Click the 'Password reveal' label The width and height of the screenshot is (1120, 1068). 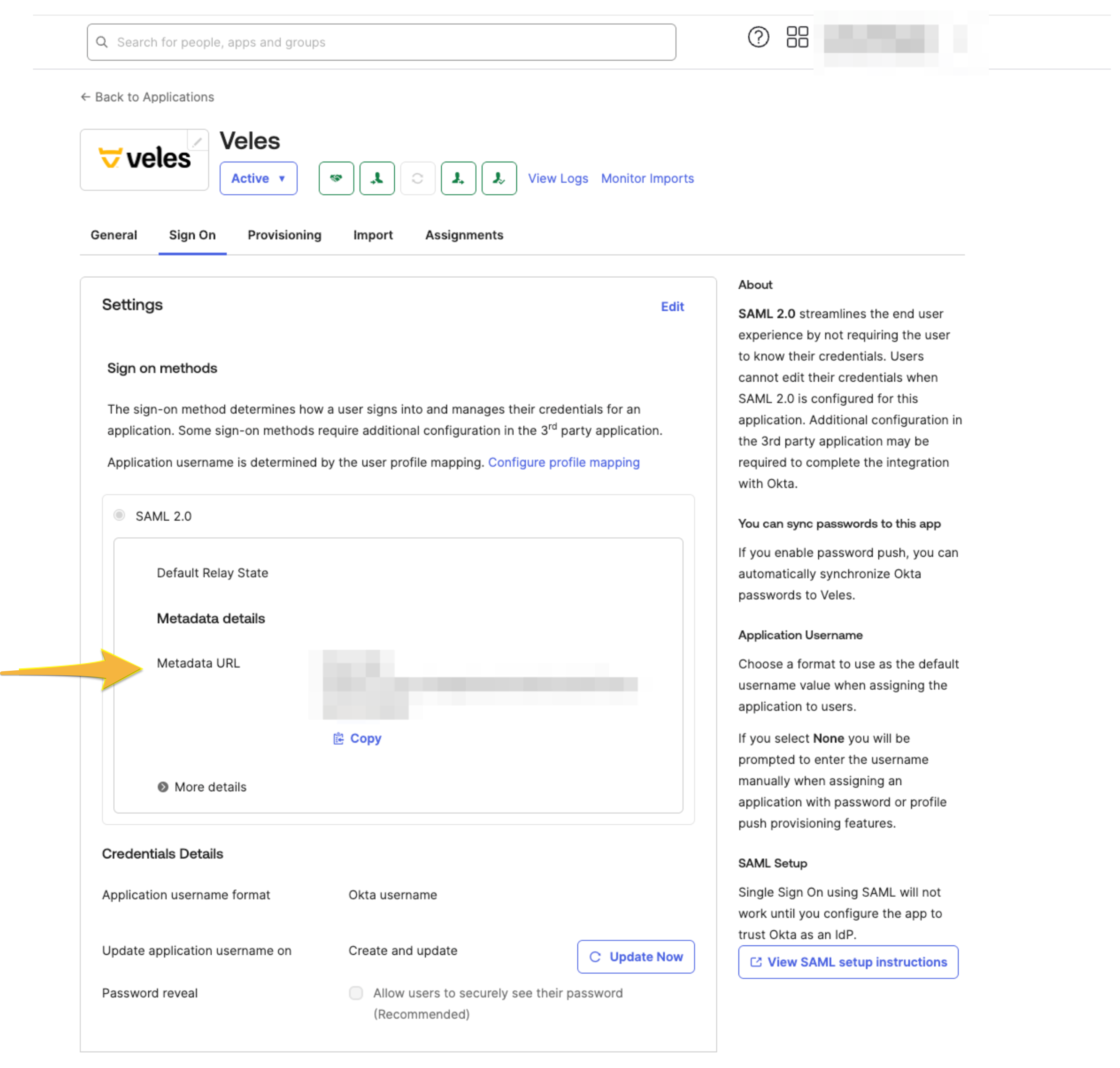tap(150, 993)
